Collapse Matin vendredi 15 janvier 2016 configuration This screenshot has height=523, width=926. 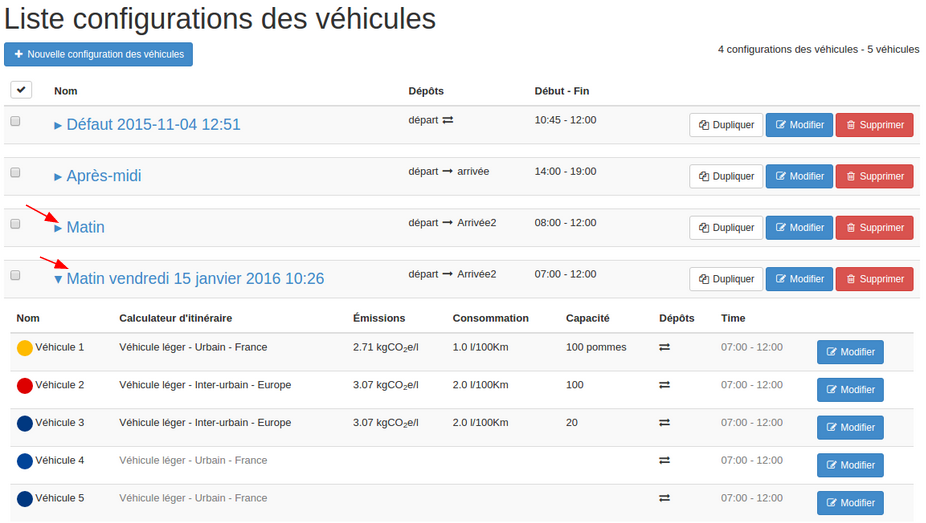coord(58,280)
